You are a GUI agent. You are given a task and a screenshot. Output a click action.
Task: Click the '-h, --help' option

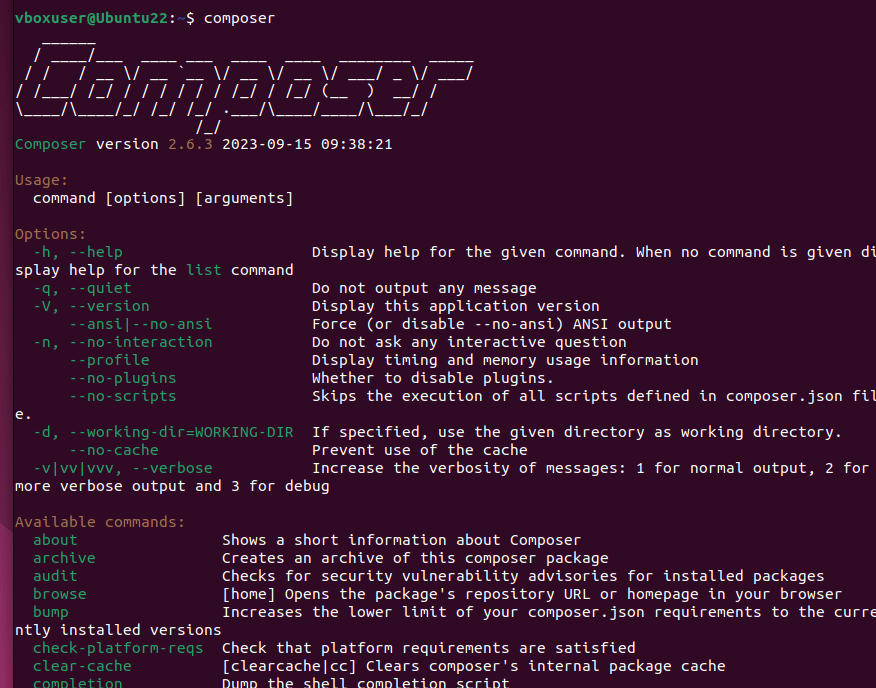pyautogui.click(x=78, y=252)
